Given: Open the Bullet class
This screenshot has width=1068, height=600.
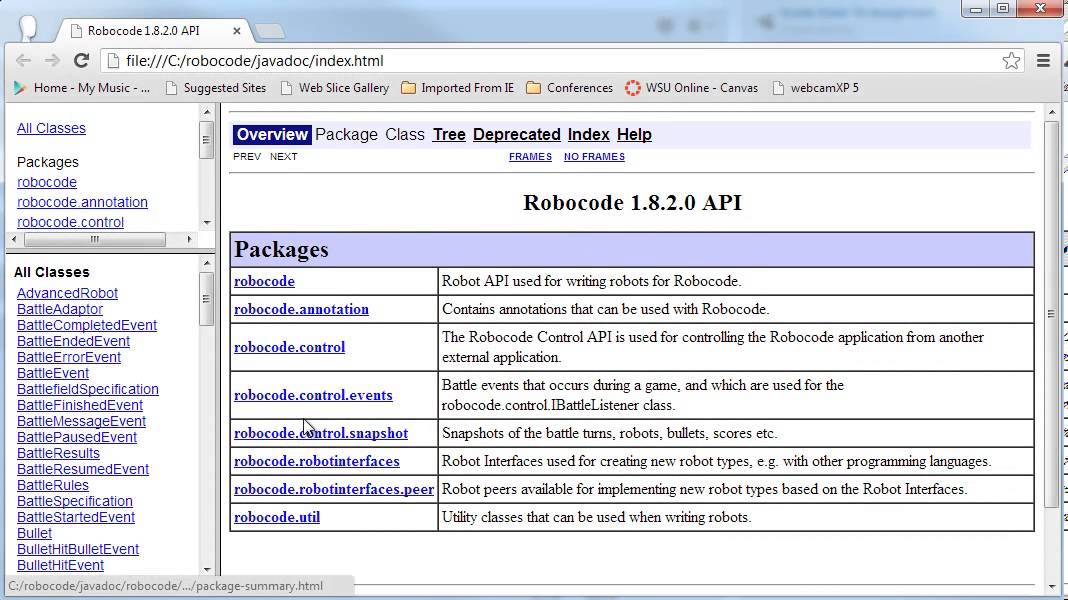Looking at the screenshot, I should click(34, 533).
